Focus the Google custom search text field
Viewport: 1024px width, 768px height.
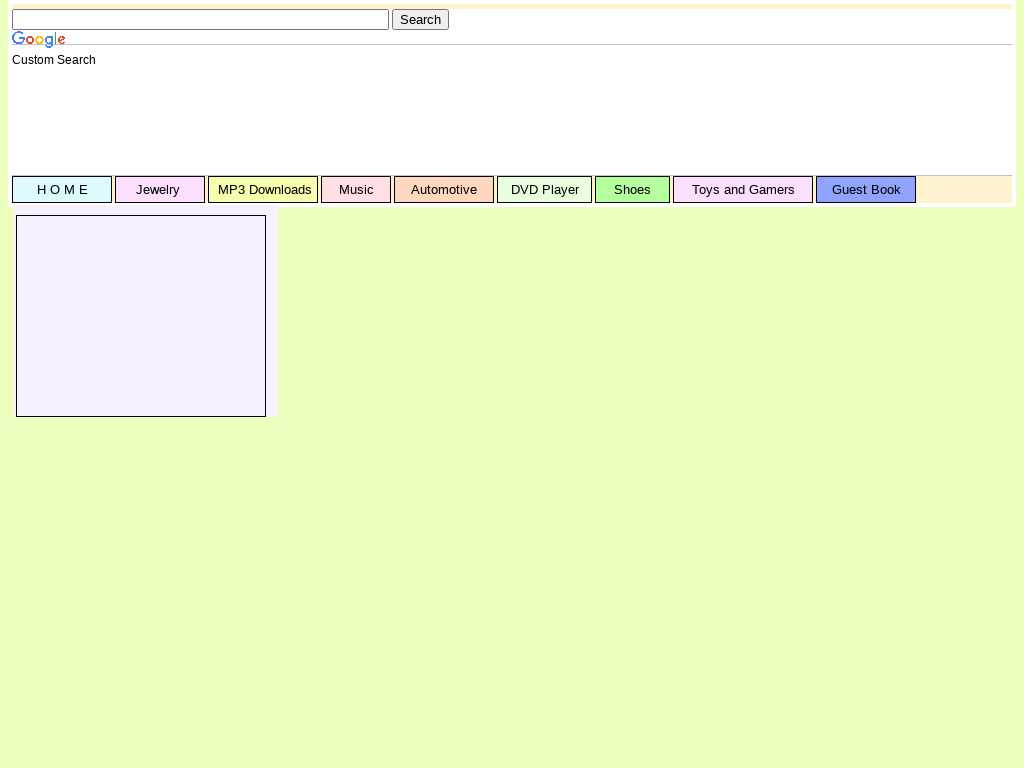coord(200,20)
